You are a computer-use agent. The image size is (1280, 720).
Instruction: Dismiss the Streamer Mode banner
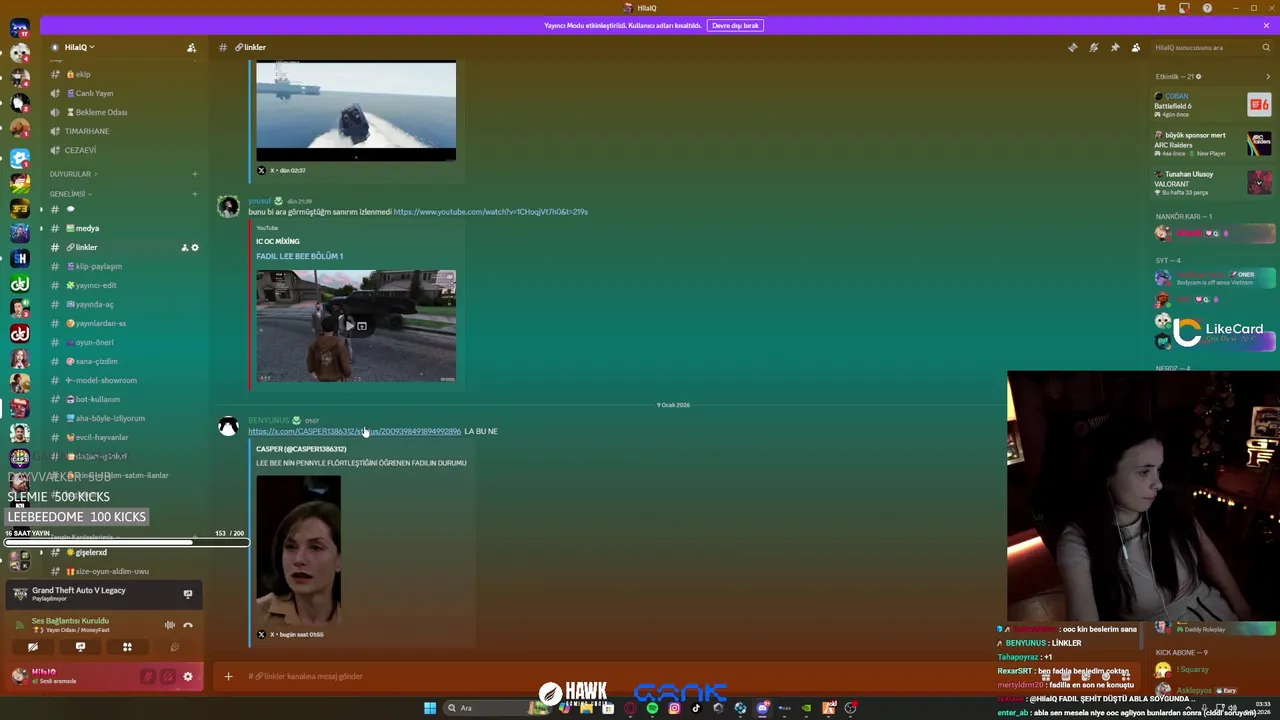click(1266, 25)
